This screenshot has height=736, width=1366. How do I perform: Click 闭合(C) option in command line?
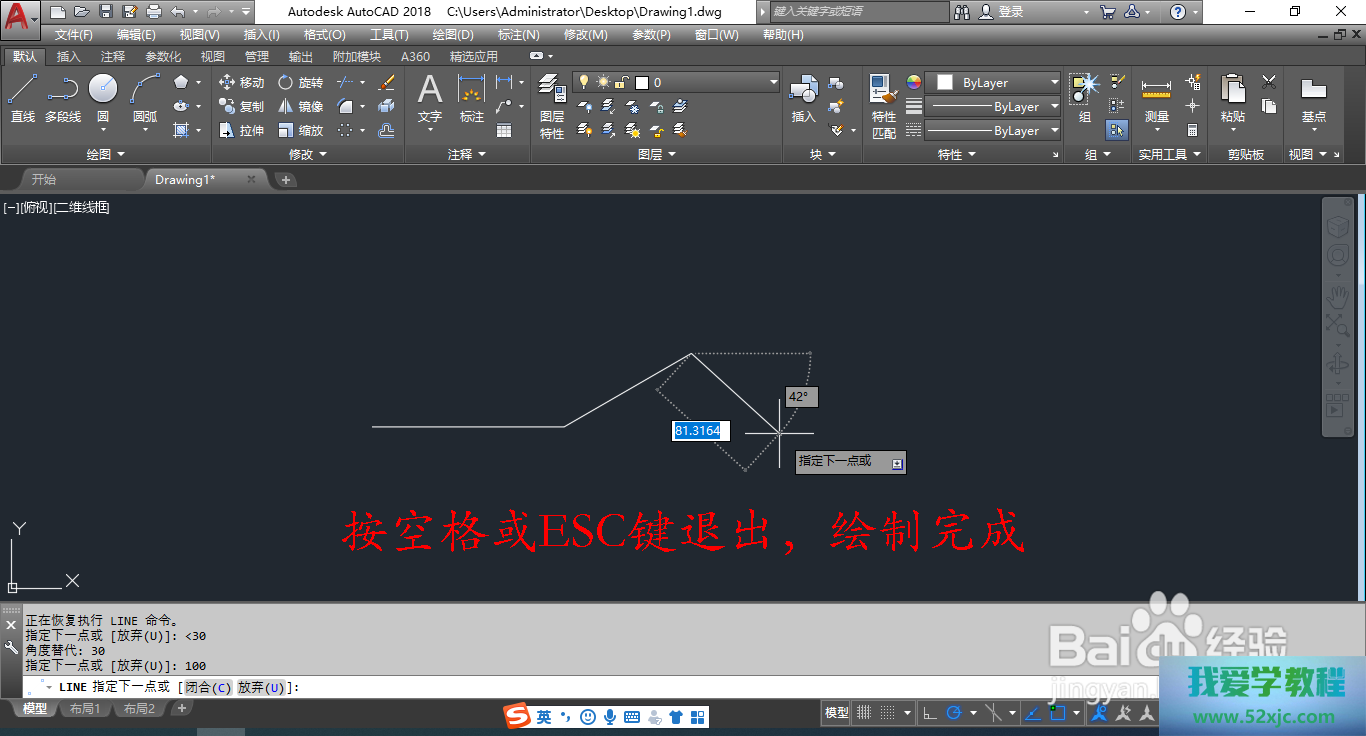point(208,688)
